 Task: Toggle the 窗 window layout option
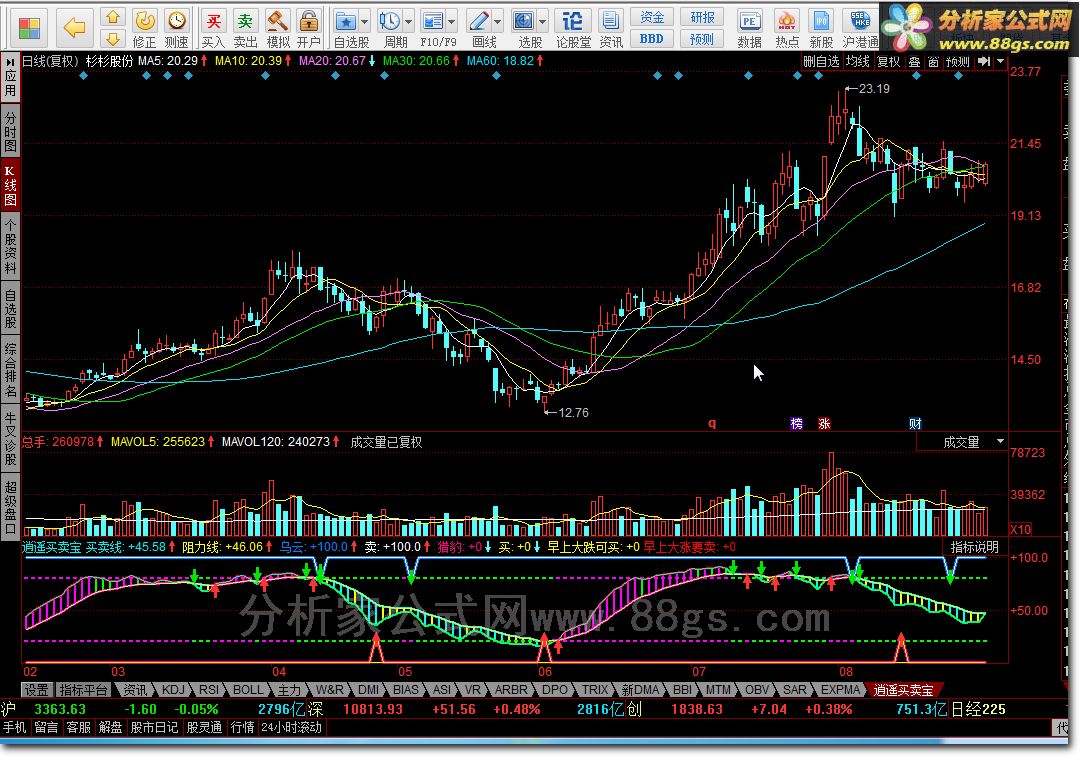tap(933, 62)
